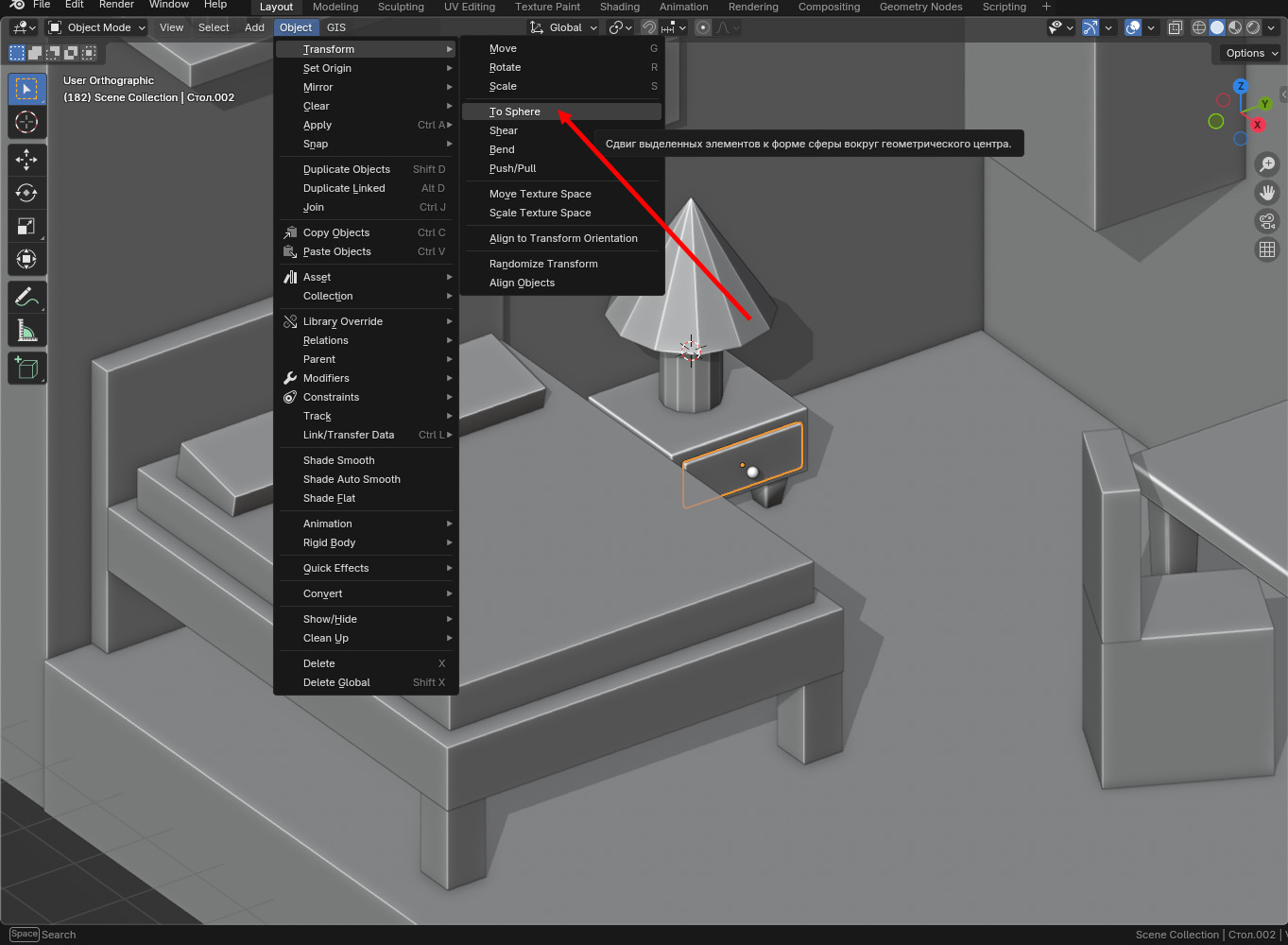This screenshot has height=945, width=1288.
Task: Pick the Scale tool
Action: point(26,226)
